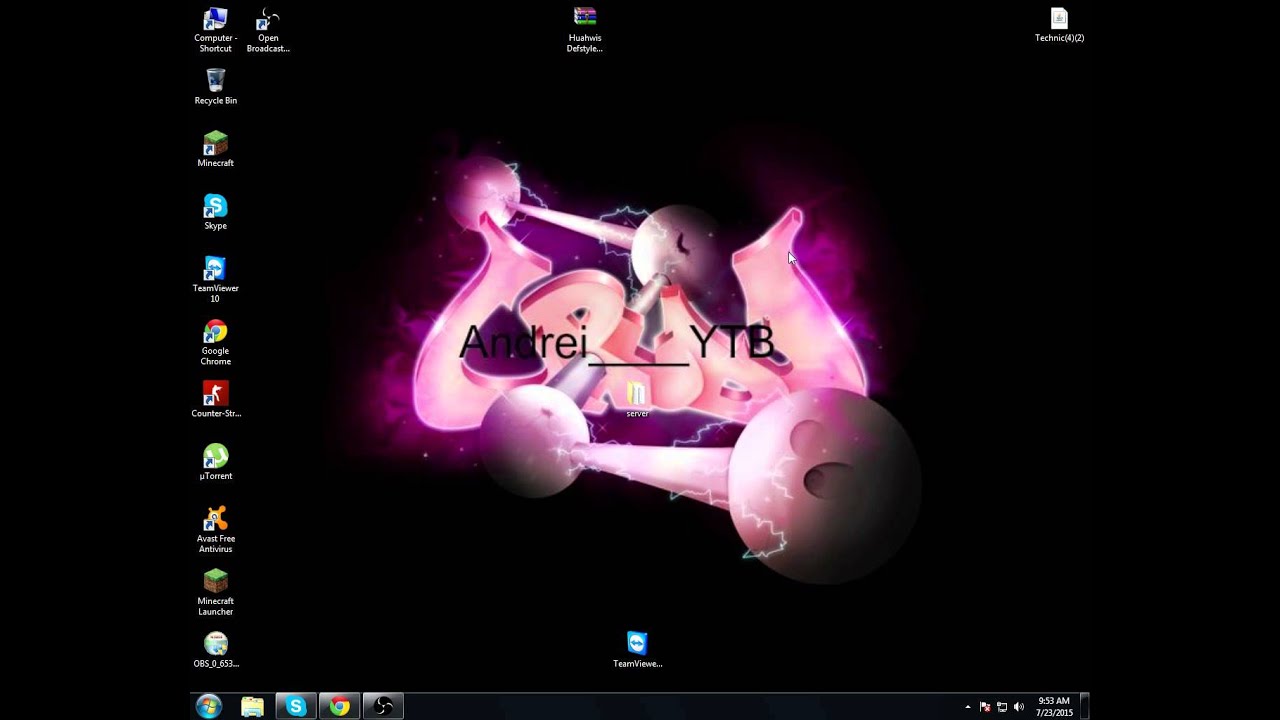The height and width of the screenshot is (720, 1280).
Task: Click the Show Desktop button
Action: pos(1084,707)
